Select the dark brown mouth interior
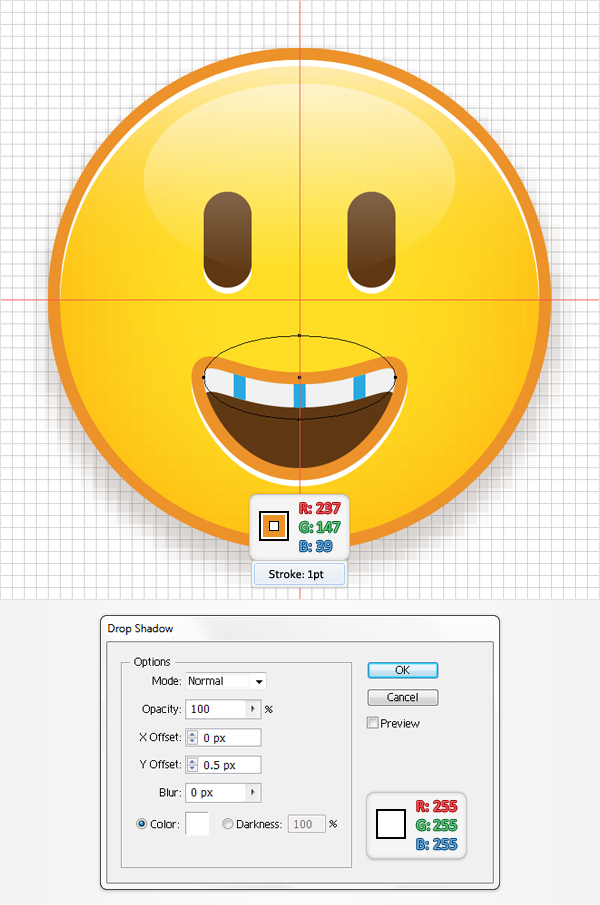Viewport: 600px width, 905px height. [299, 436]
